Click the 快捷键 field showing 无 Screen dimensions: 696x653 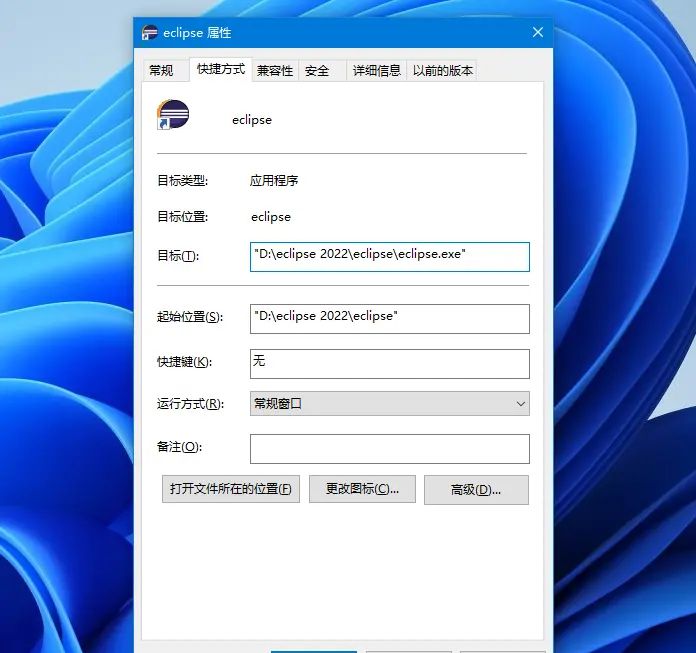click(x=389, y=363)
